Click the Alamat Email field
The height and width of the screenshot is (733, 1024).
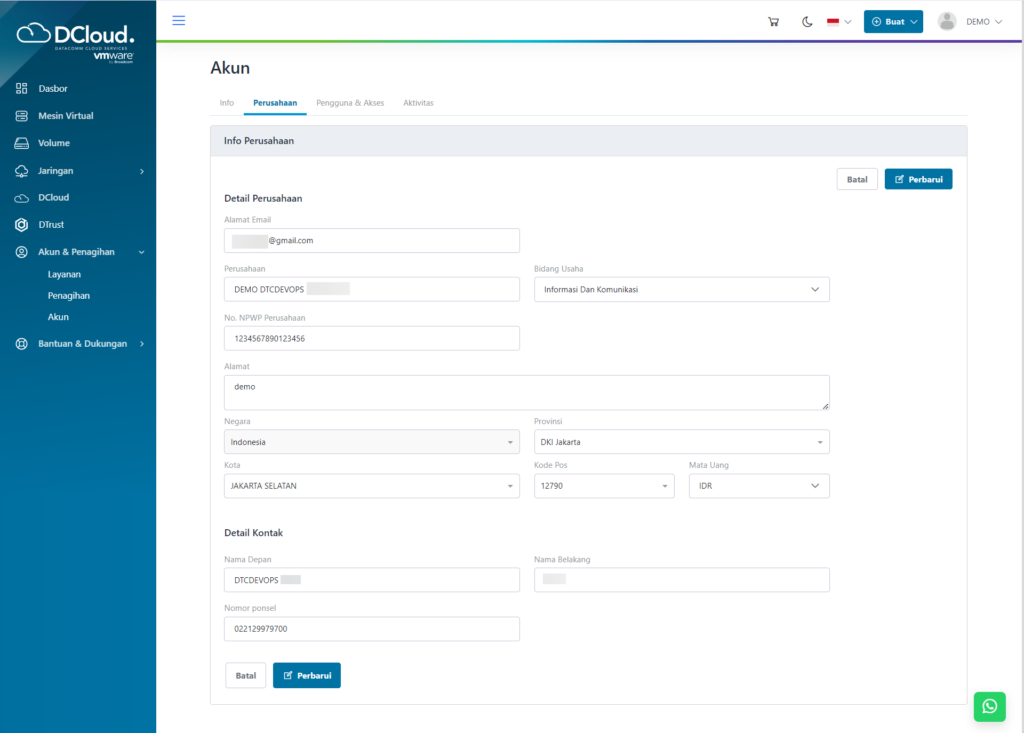(372, 240)
